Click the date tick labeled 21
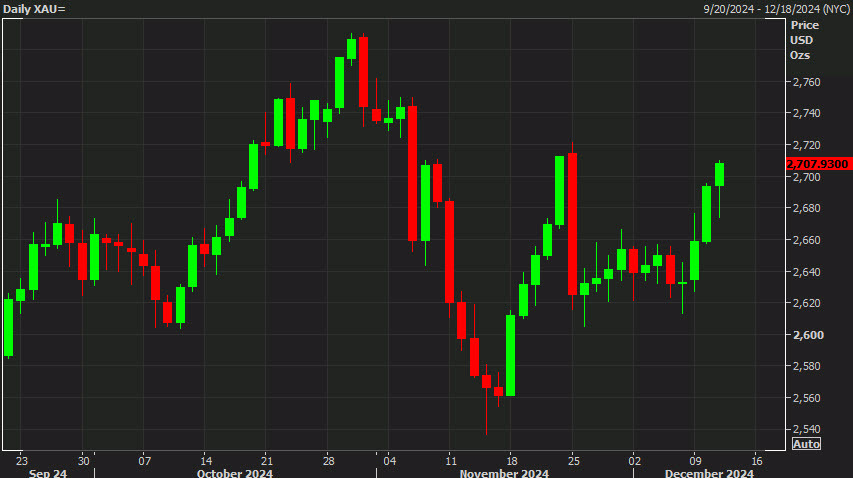Image resolution: width=853 pixels, height=478 pixels. pos(267,461)
